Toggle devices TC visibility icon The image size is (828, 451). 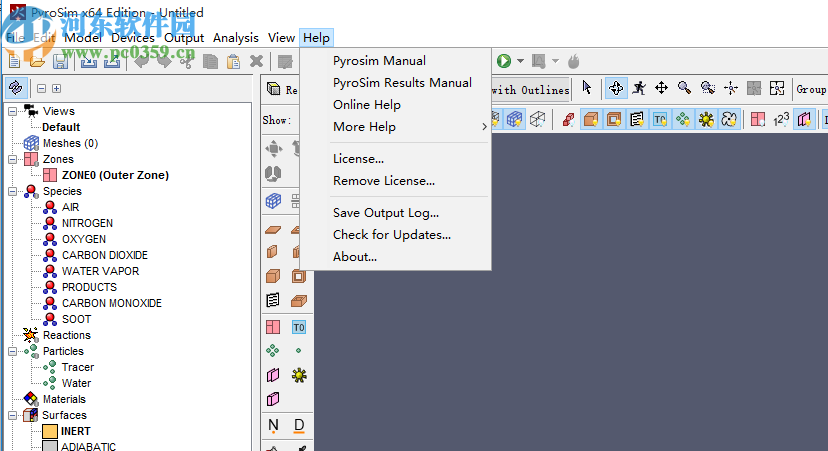point(660,119)
